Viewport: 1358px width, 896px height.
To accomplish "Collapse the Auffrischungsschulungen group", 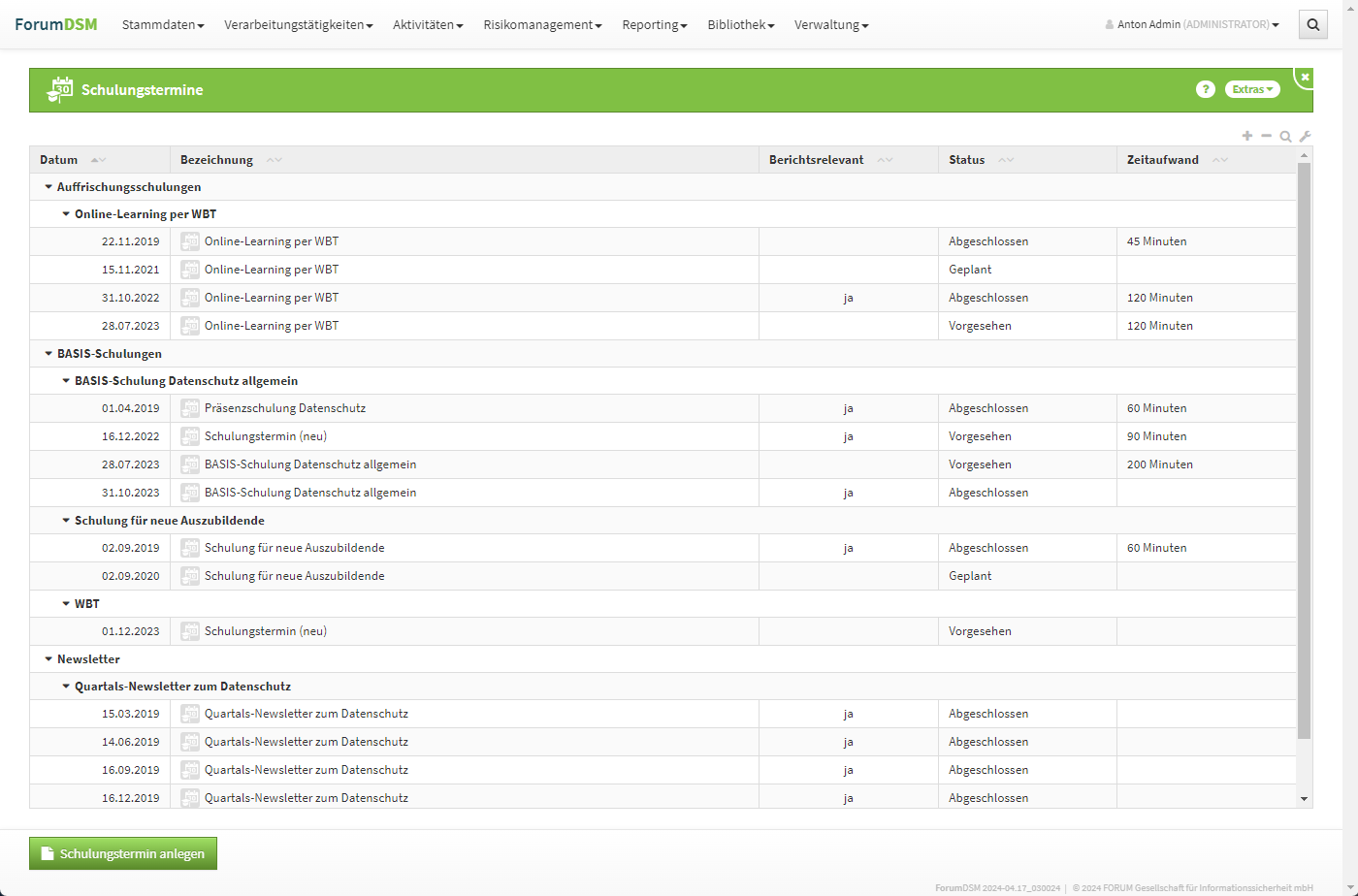I will pyautogui.click(x=48, y=187).
